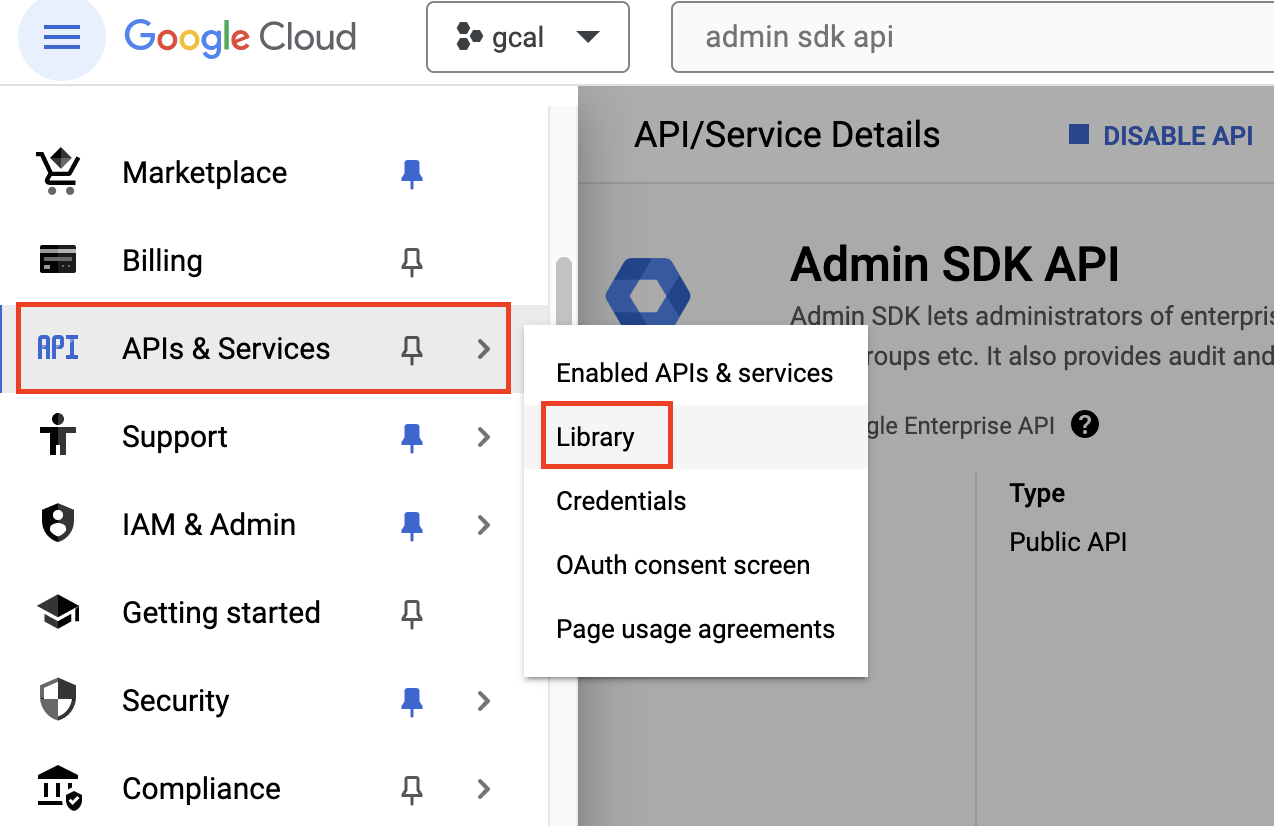The height and width of the screenshot is (826, 1274).
Task: Expand the Compliance submenu chevron
Action: coord(484,788)
